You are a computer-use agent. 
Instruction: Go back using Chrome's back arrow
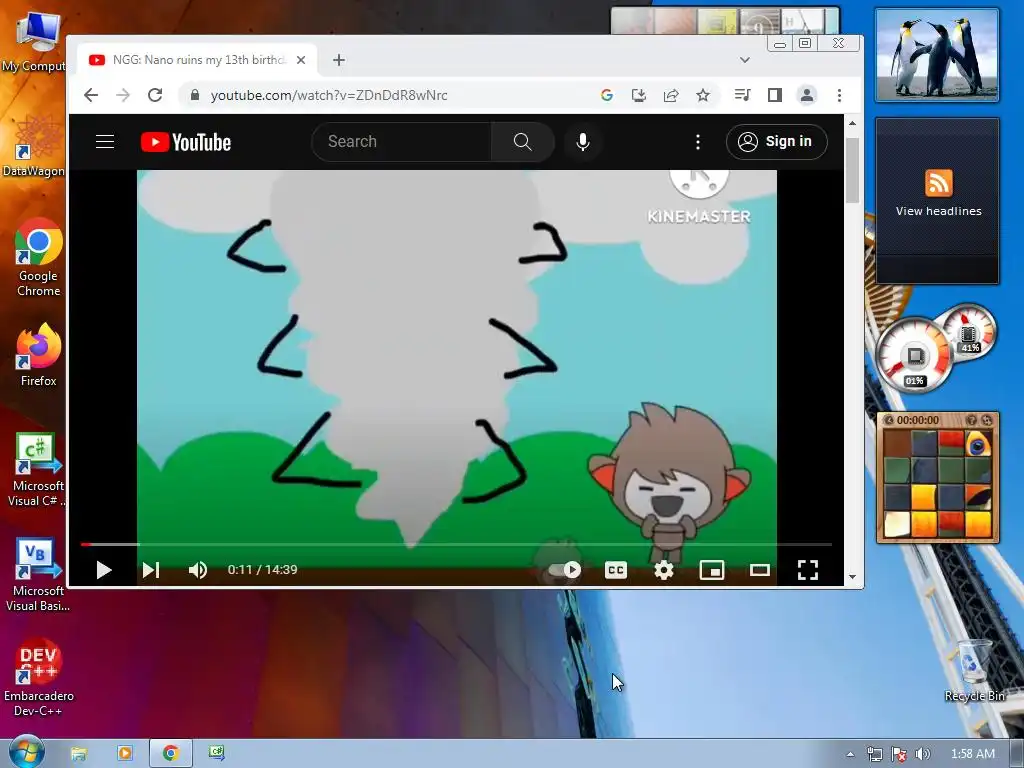(x=91, y=95)
